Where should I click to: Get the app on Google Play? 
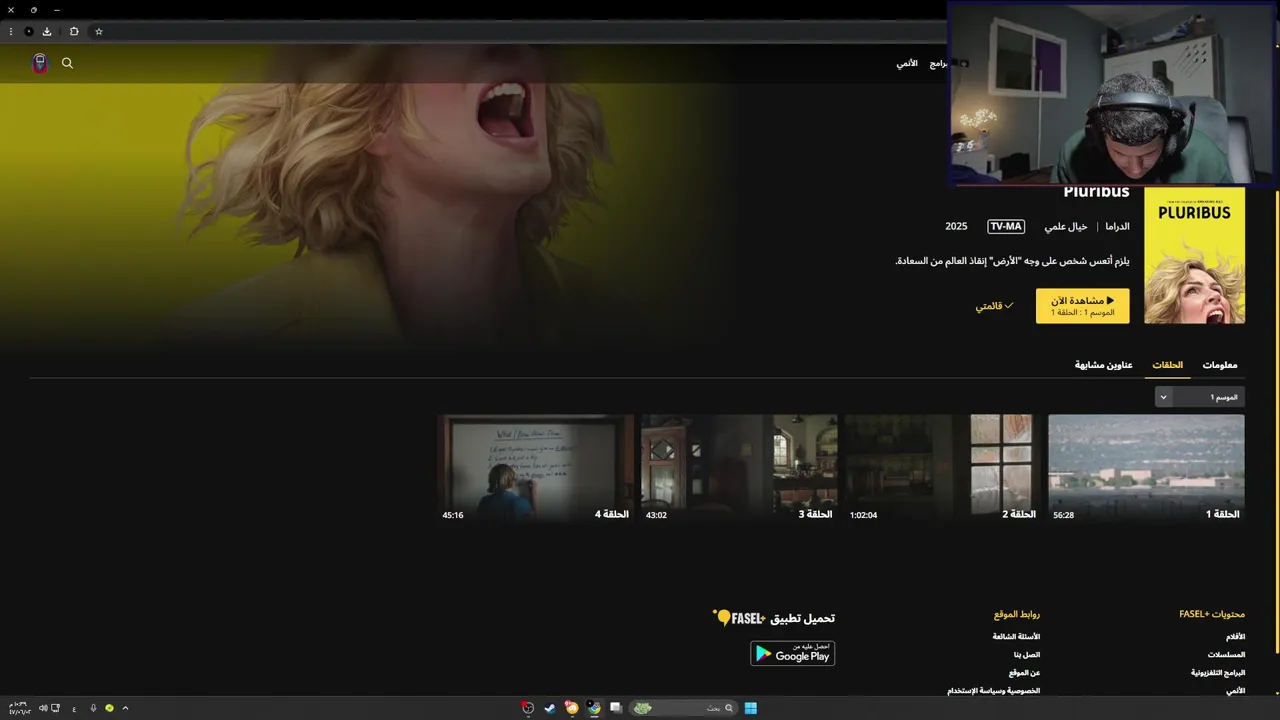pos(793,653)
